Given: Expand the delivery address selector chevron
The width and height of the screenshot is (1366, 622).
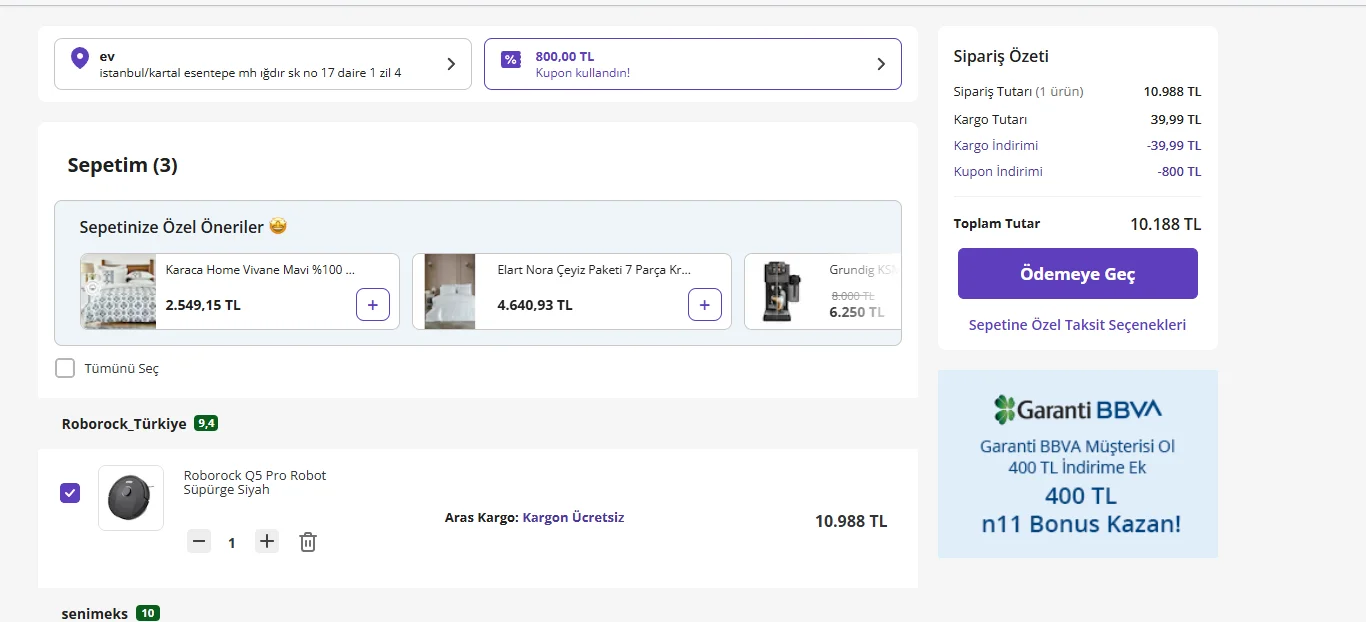Looking at the screenshot, I should (x=451, y=64).
